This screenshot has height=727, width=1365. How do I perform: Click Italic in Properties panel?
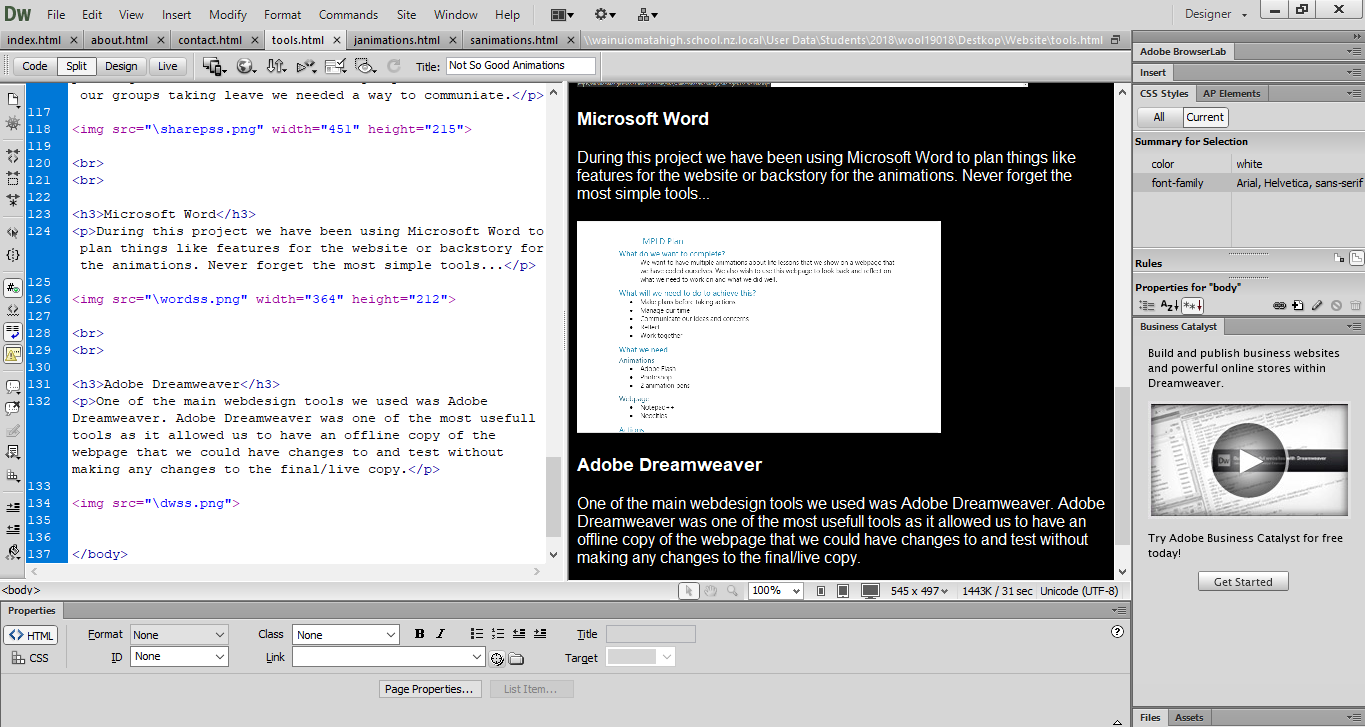click(440, 634)
